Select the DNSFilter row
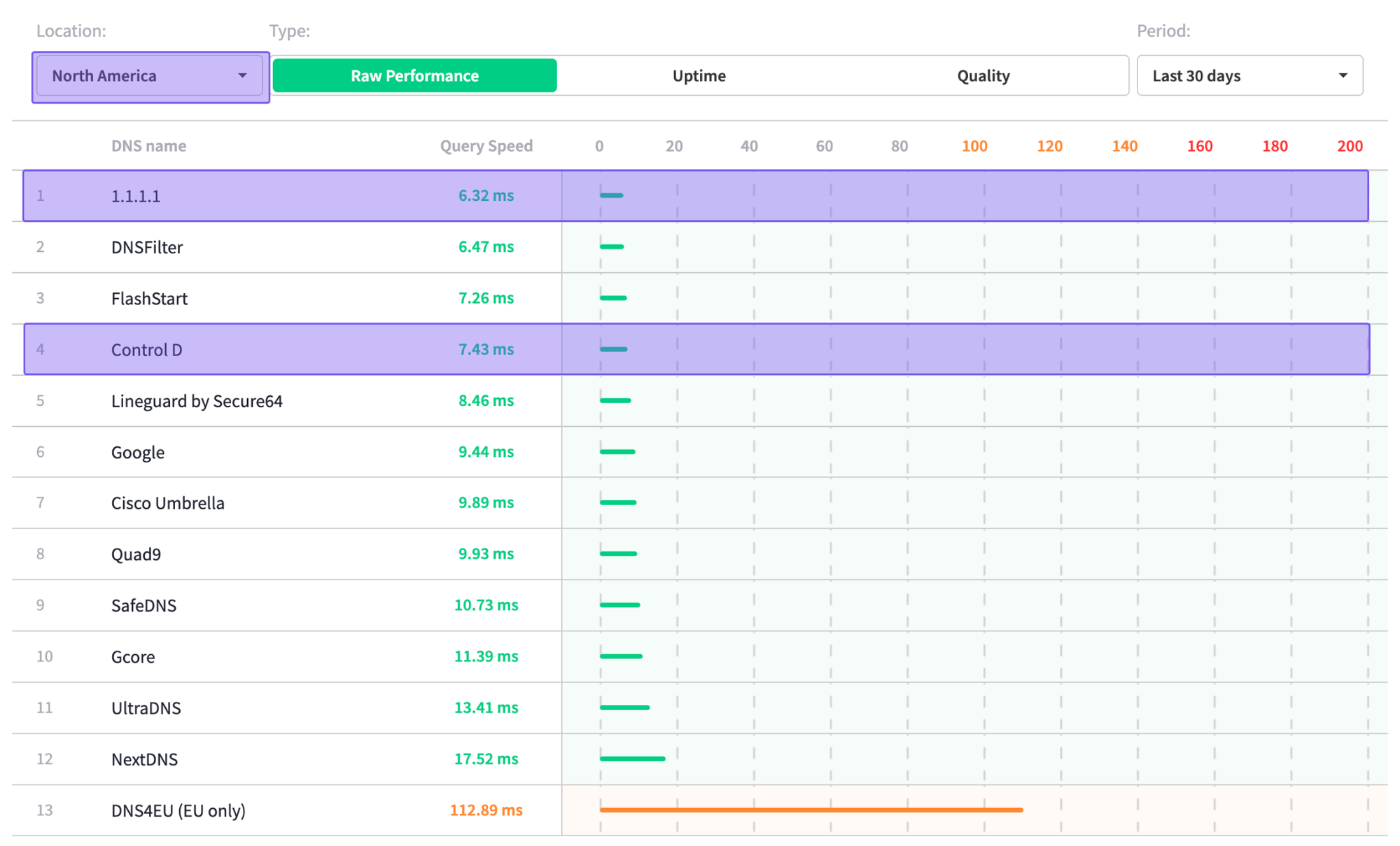1400x846 pixels. 147,247
